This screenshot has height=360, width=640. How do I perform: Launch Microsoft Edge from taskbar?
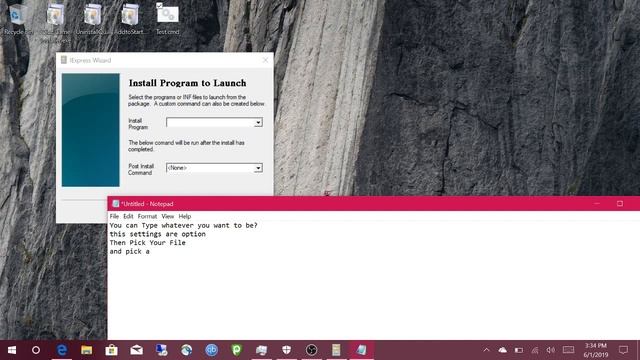pos(62,350)
